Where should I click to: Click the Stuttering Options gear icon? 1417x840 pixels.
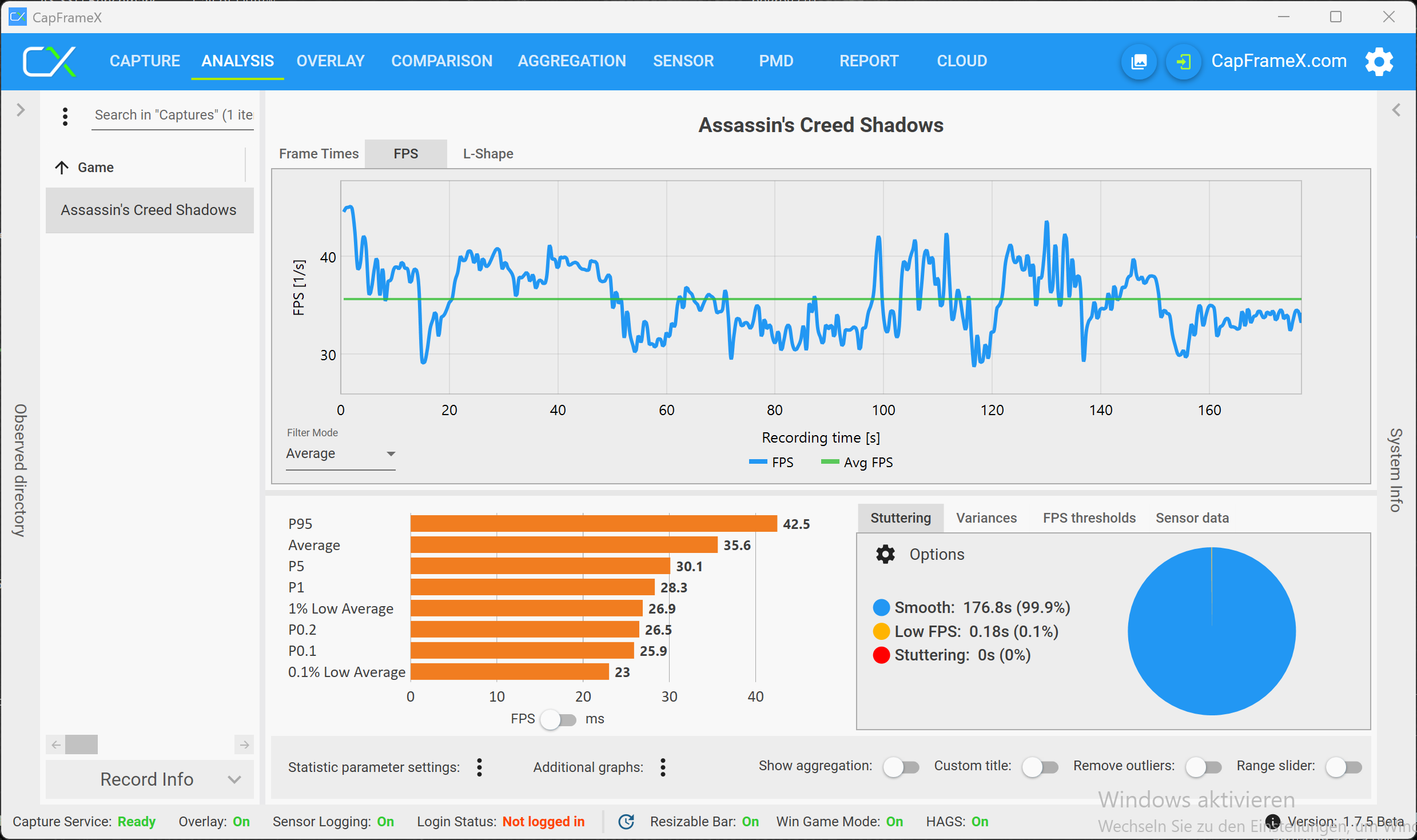pyautogui.click(x=885, y=554)
